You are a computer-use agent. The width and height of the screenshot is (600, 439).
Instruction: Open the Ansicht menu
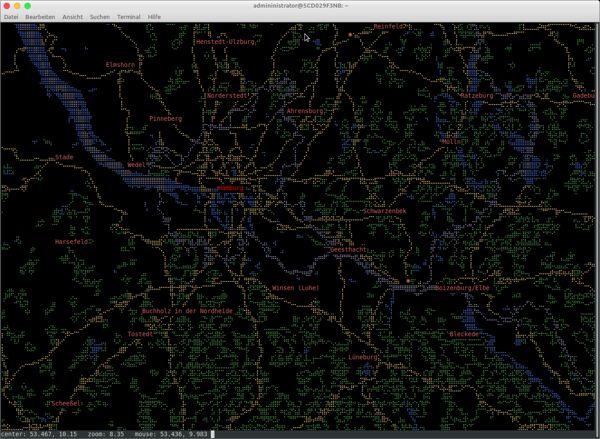pyautogui.click(x=73, y=17)
